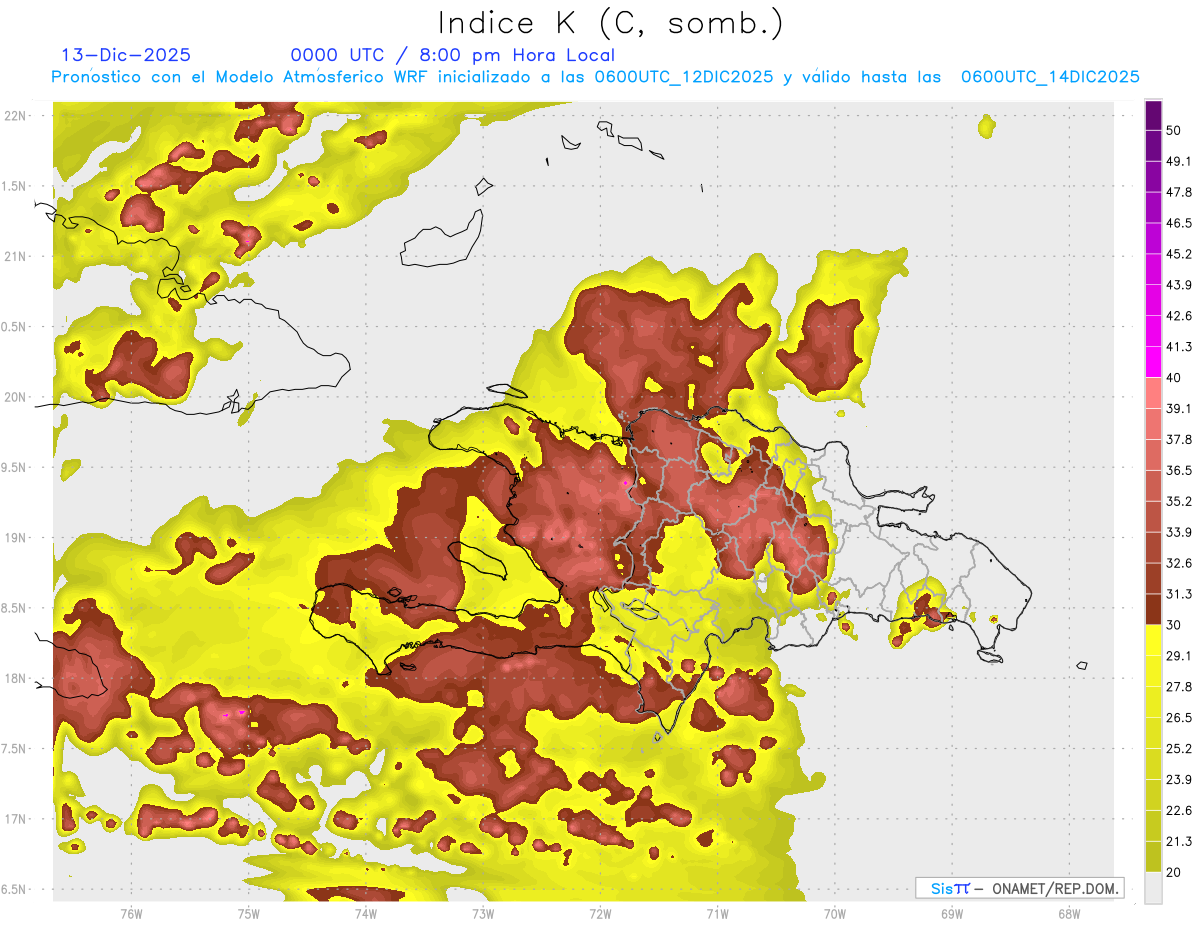Click the colorbar value "33.9"

tap(1179, 532)
